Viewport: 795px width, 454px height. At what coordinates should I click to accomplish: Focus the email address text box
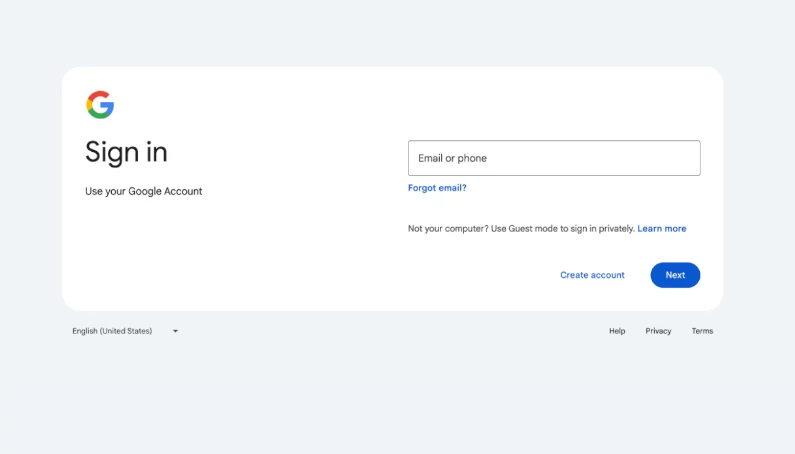tap(554, 158)
